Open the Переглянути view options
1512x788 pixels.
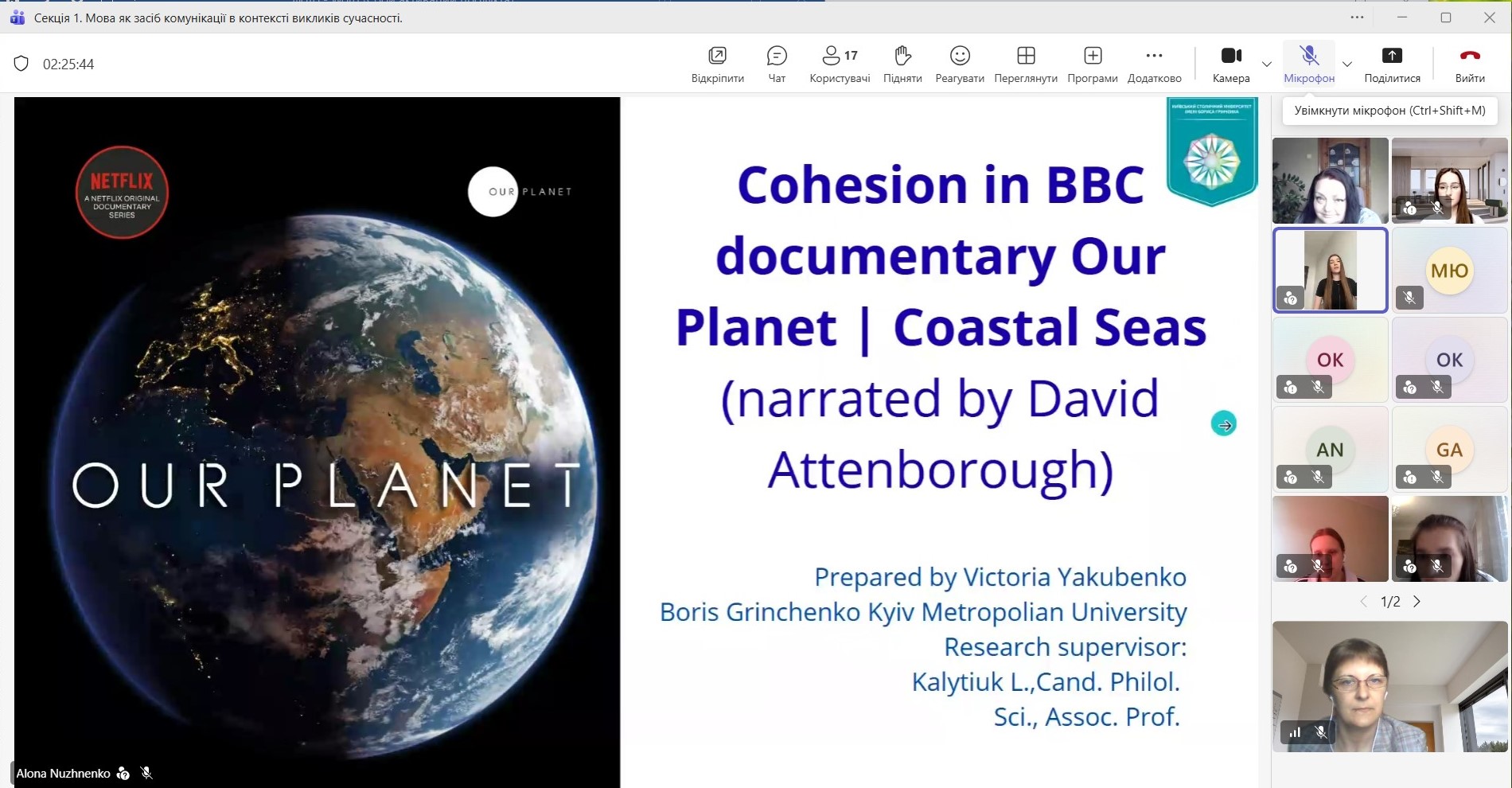1026,64
